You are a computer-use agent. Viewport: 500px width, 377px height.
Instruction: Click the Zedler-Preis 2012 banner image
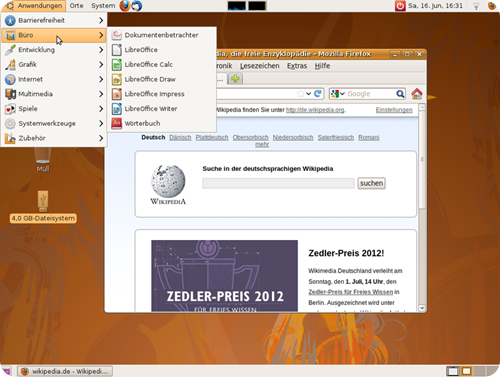point(224,276)
